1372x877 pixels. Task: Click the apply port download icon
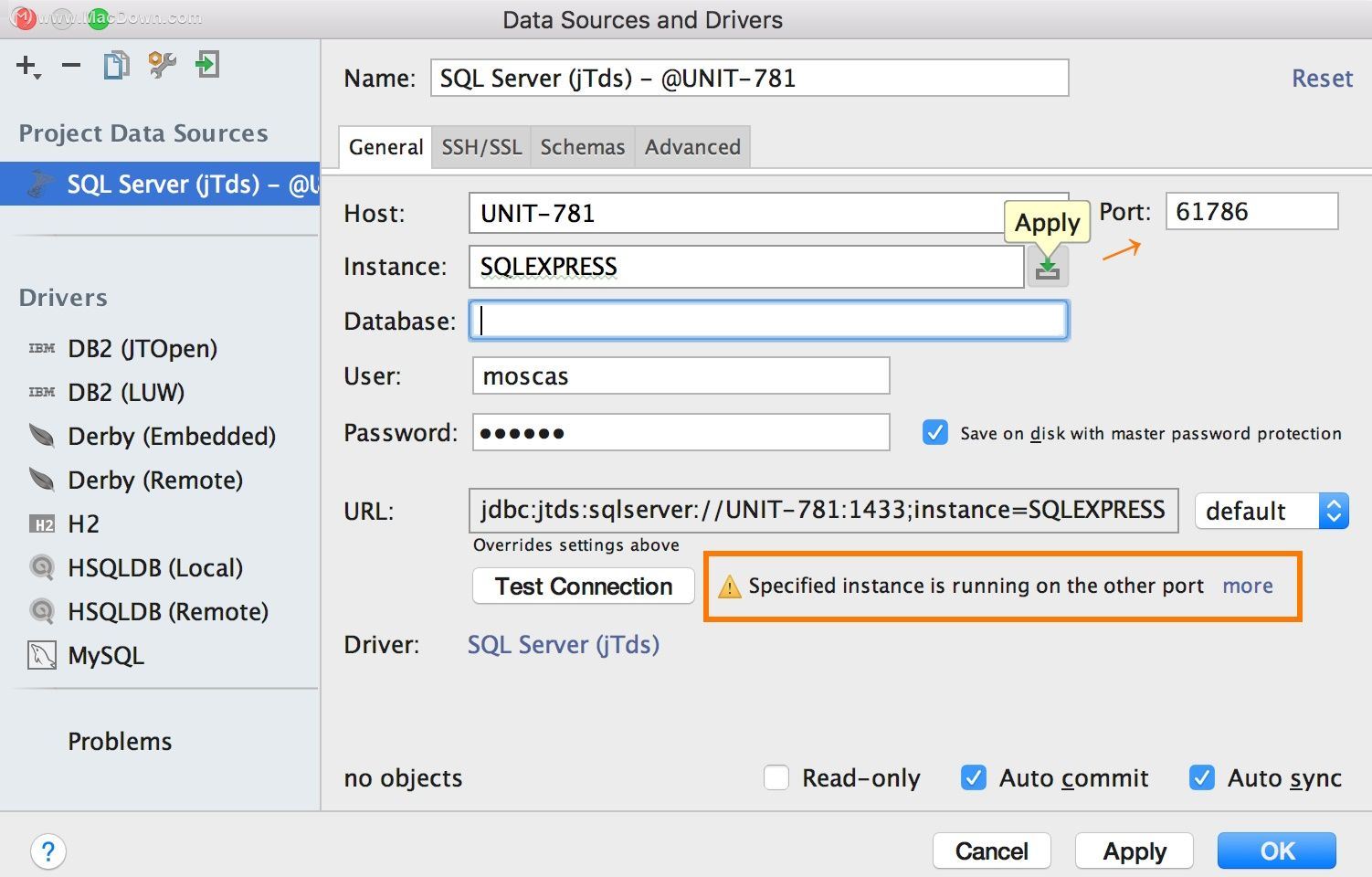(1048, 268)
